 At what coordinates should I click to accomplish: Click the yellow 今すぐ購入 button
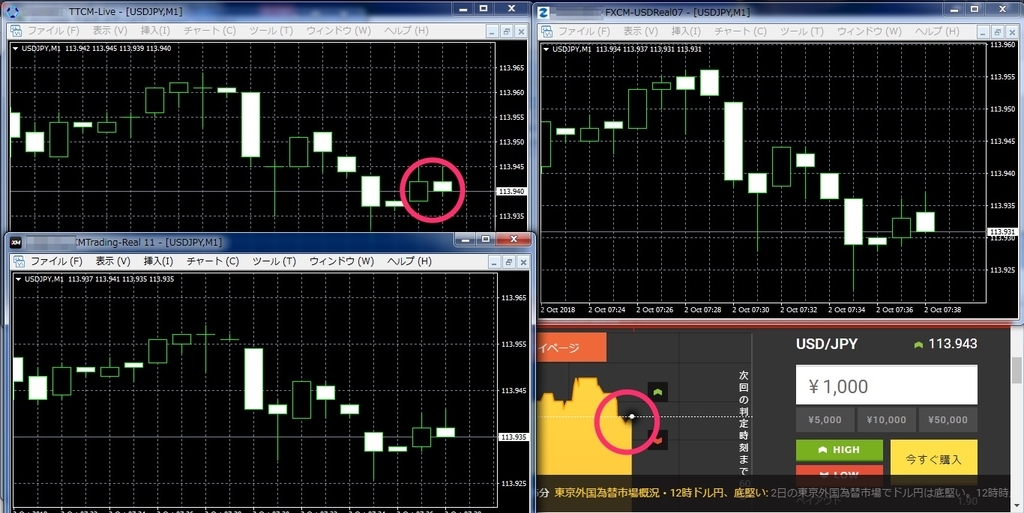tap(933, 459)
